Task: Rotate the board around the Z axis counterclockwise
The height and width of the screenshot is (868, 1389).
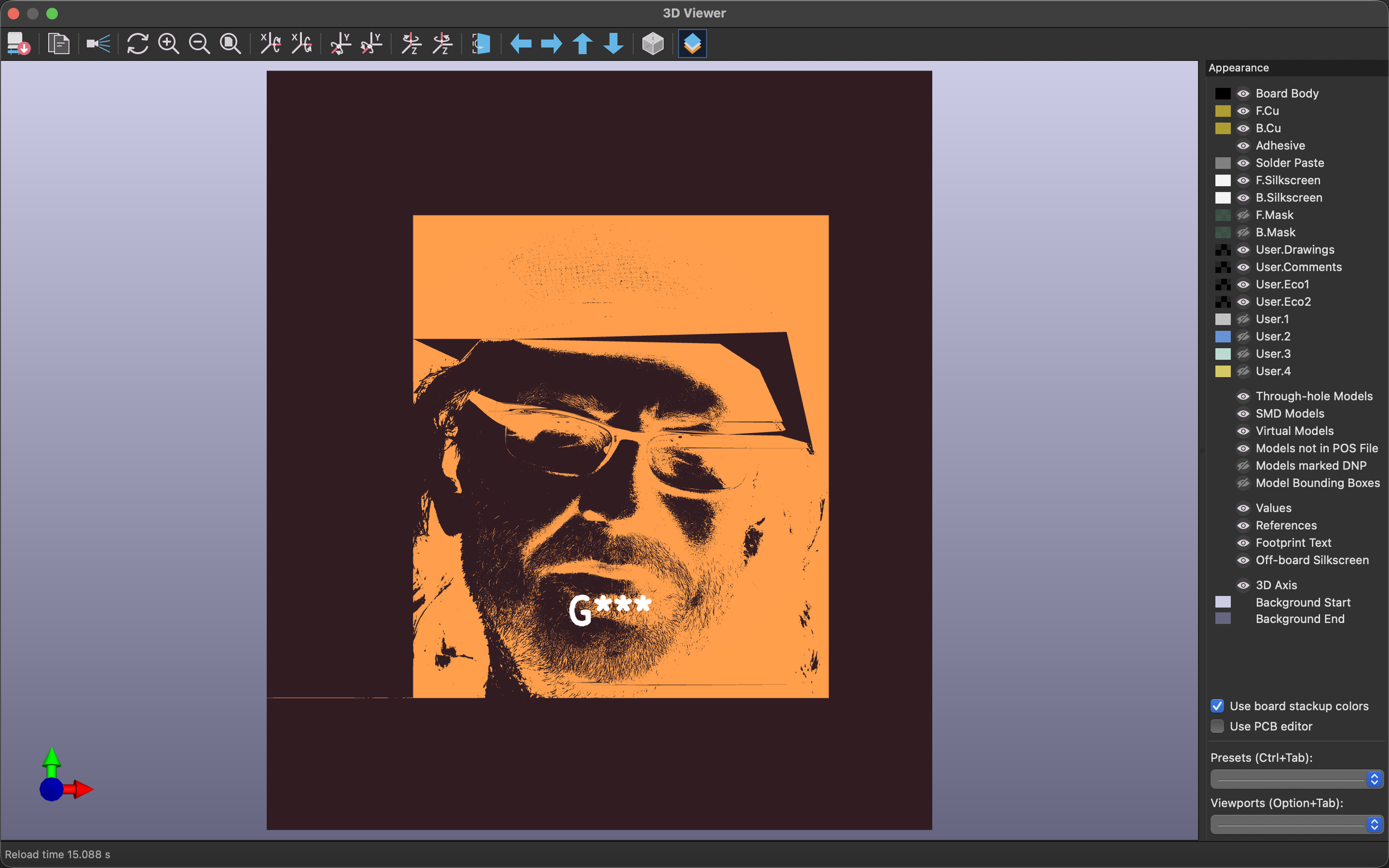Action: [442, 43]
